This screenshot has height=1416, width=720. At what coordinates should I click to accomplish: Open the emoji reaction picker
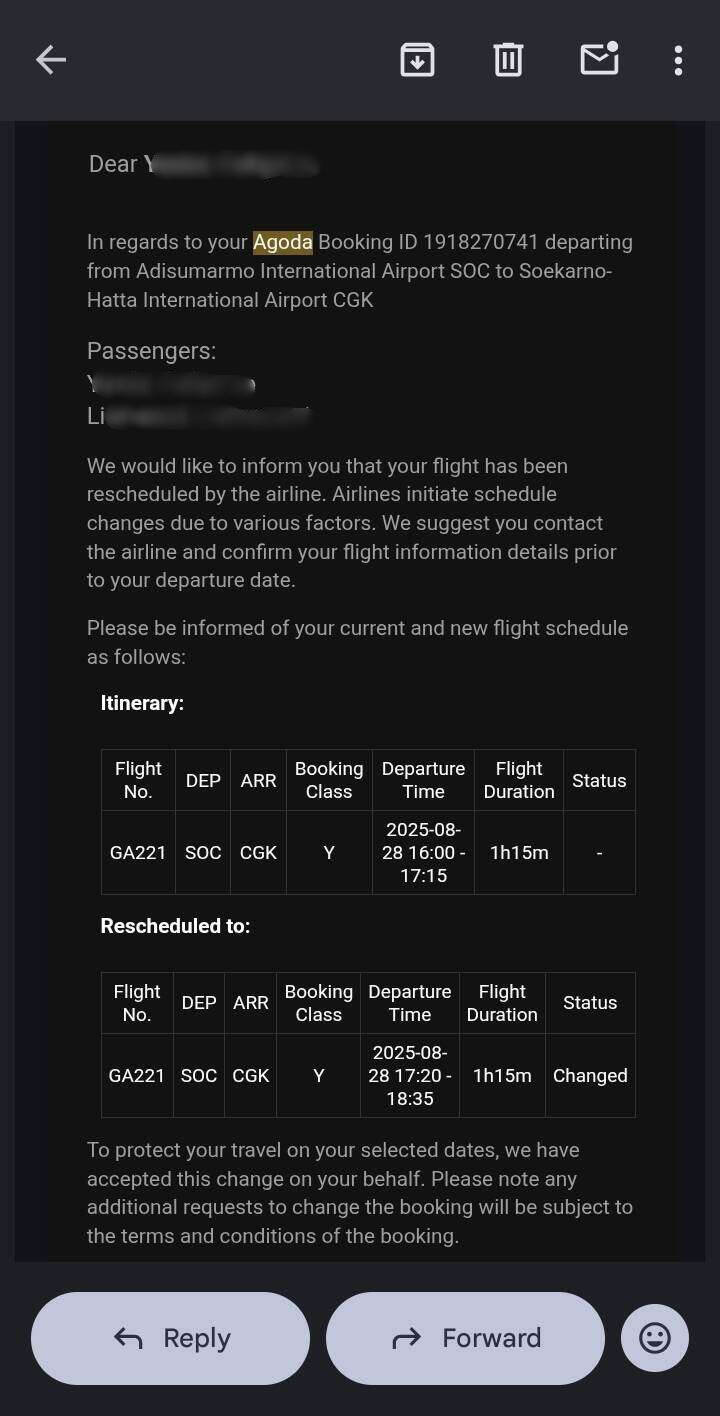655,1337
